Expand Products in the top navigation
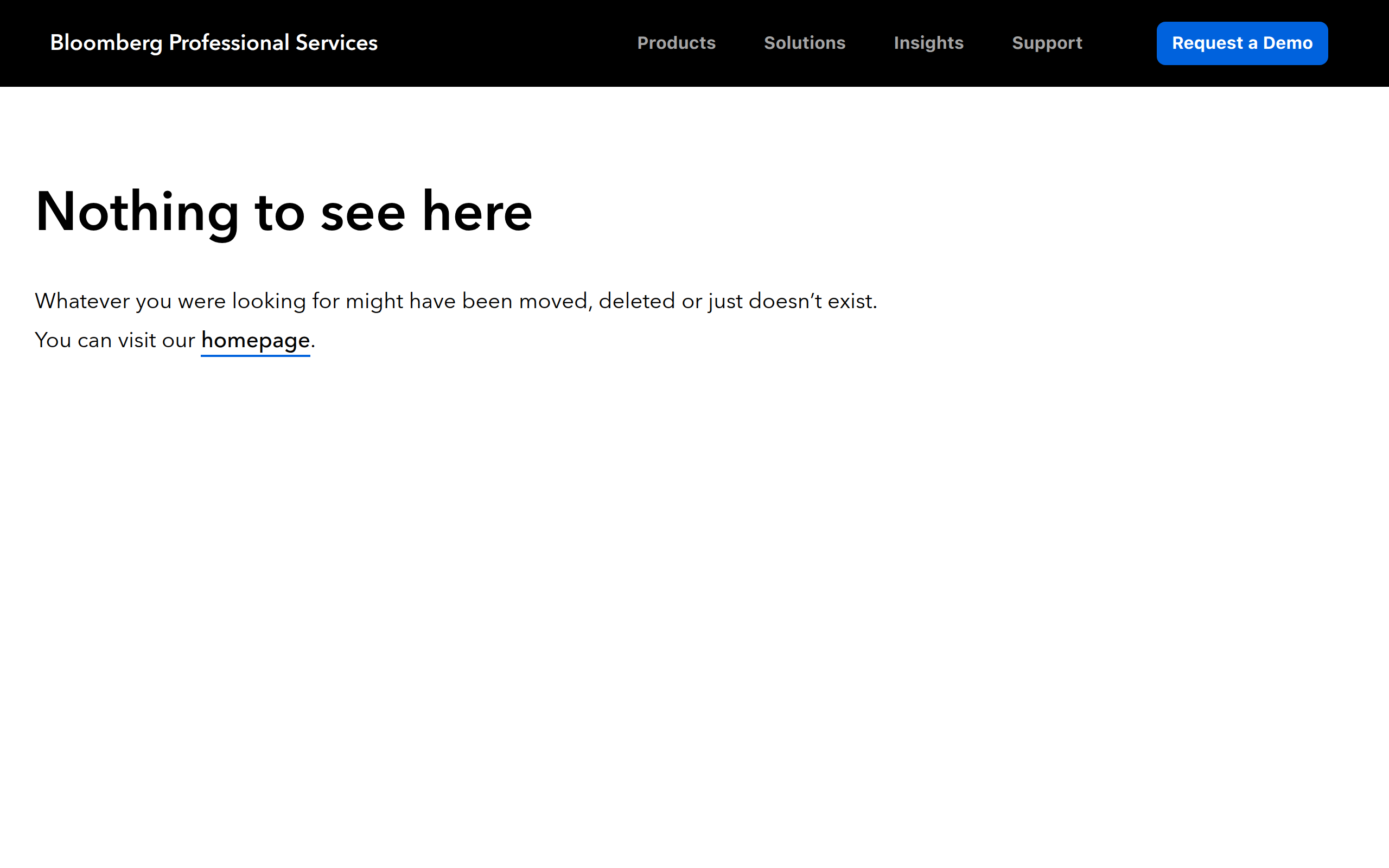The image size is (1389, 868). [x=676, y=43]
